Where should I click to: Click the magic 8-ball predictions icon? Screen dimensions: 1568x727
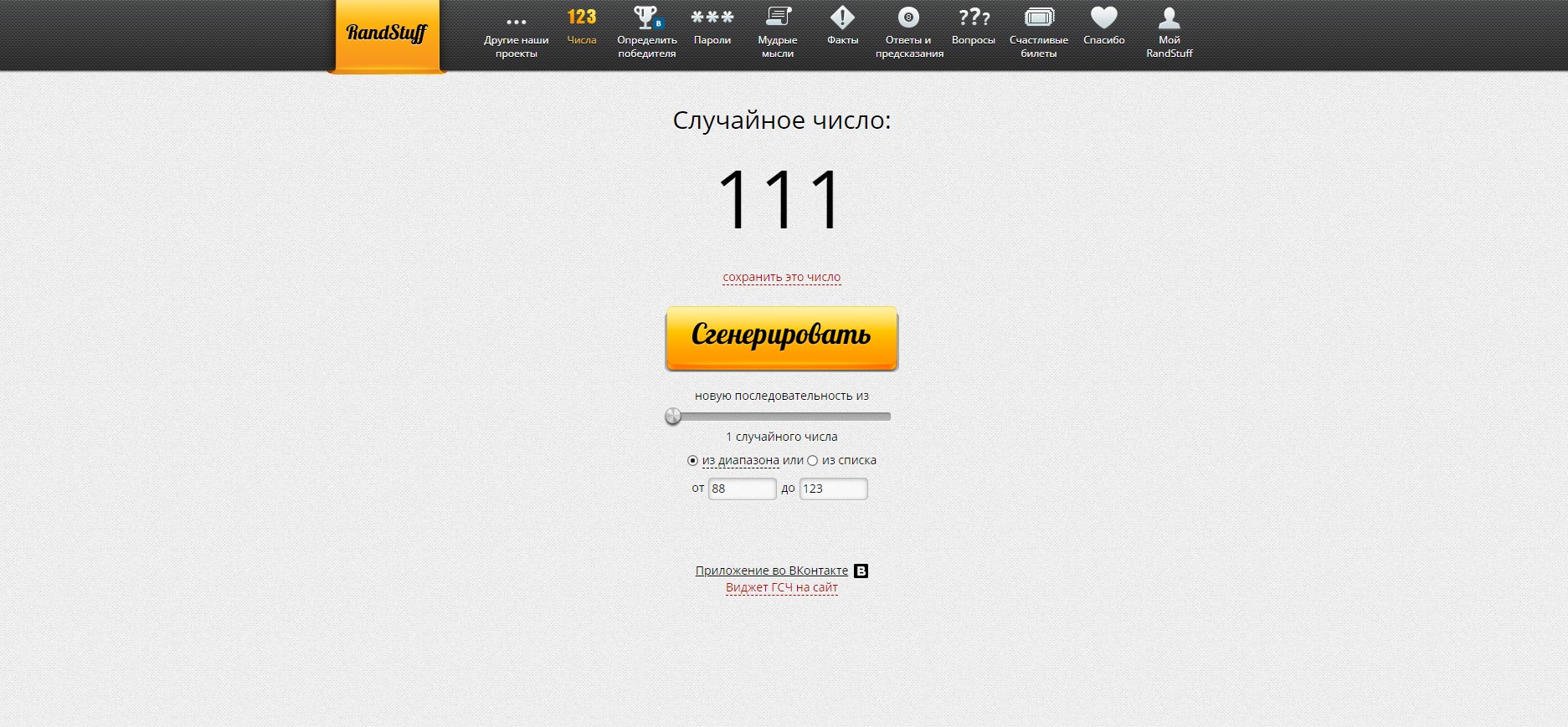pyautogui.click(x=908, y=18)
